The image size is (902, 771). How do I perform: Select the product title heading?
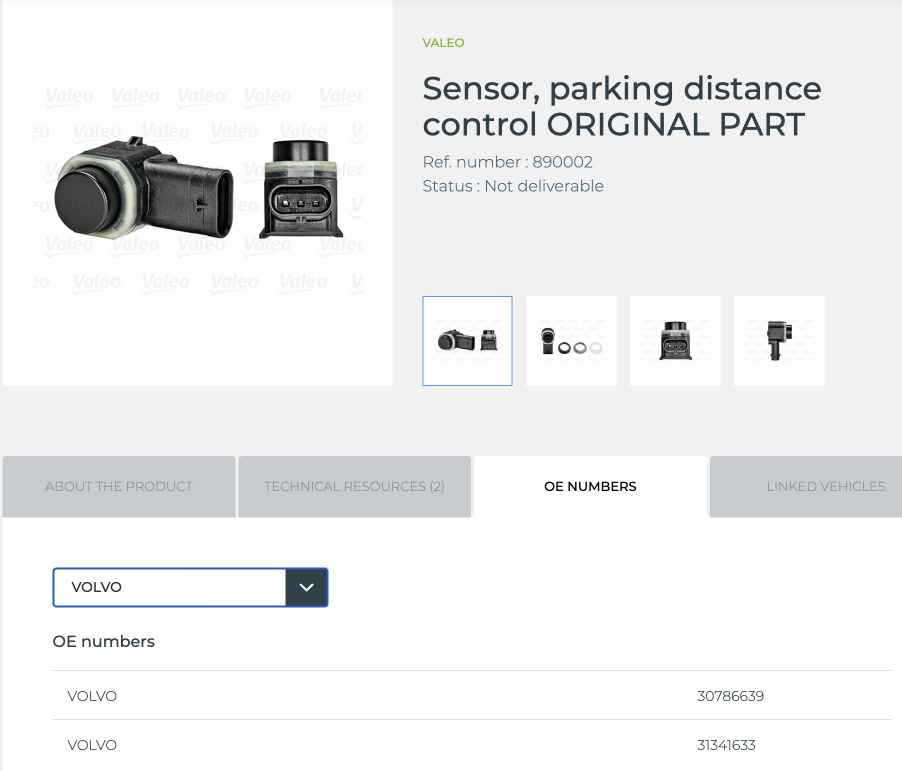(621, 106)
